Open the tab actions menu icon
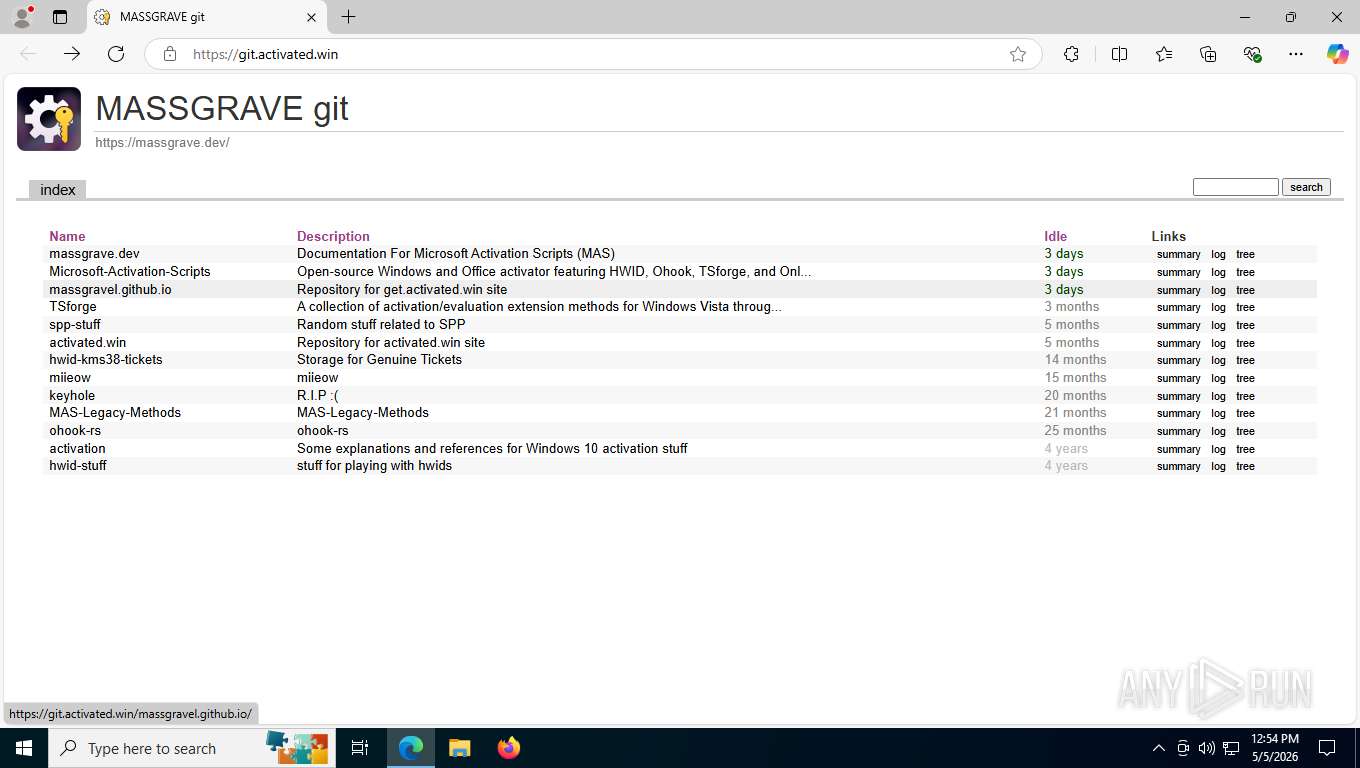Viewport: 1360px width, 768px height. 60,17
